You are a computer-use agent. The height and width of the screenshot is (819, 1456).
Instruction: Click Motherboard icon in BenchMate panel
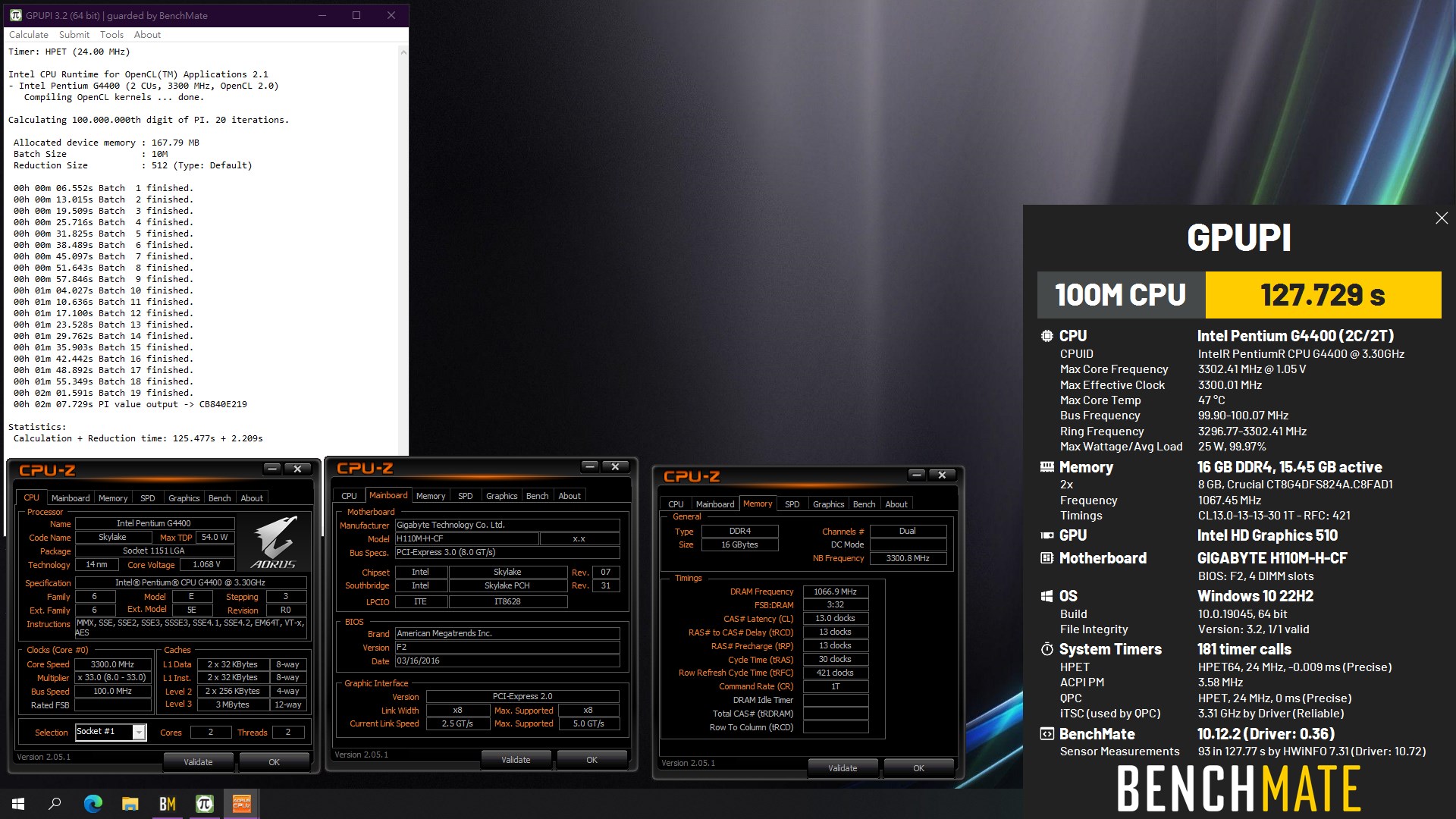pyautogui.click(x=1047, y=558)
